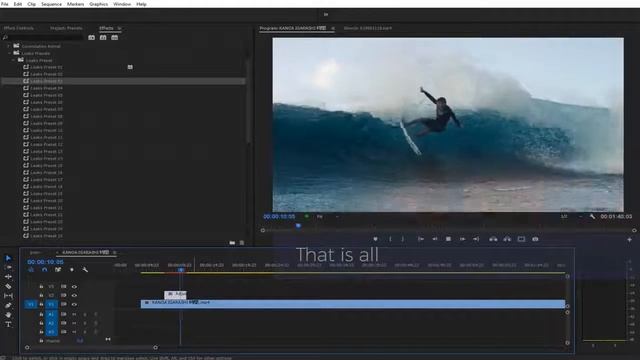Image resolution: width=640 pixels, height=360 pixels.
Task: Click Add Marker icon in timeline header
Action: (72, 270)
